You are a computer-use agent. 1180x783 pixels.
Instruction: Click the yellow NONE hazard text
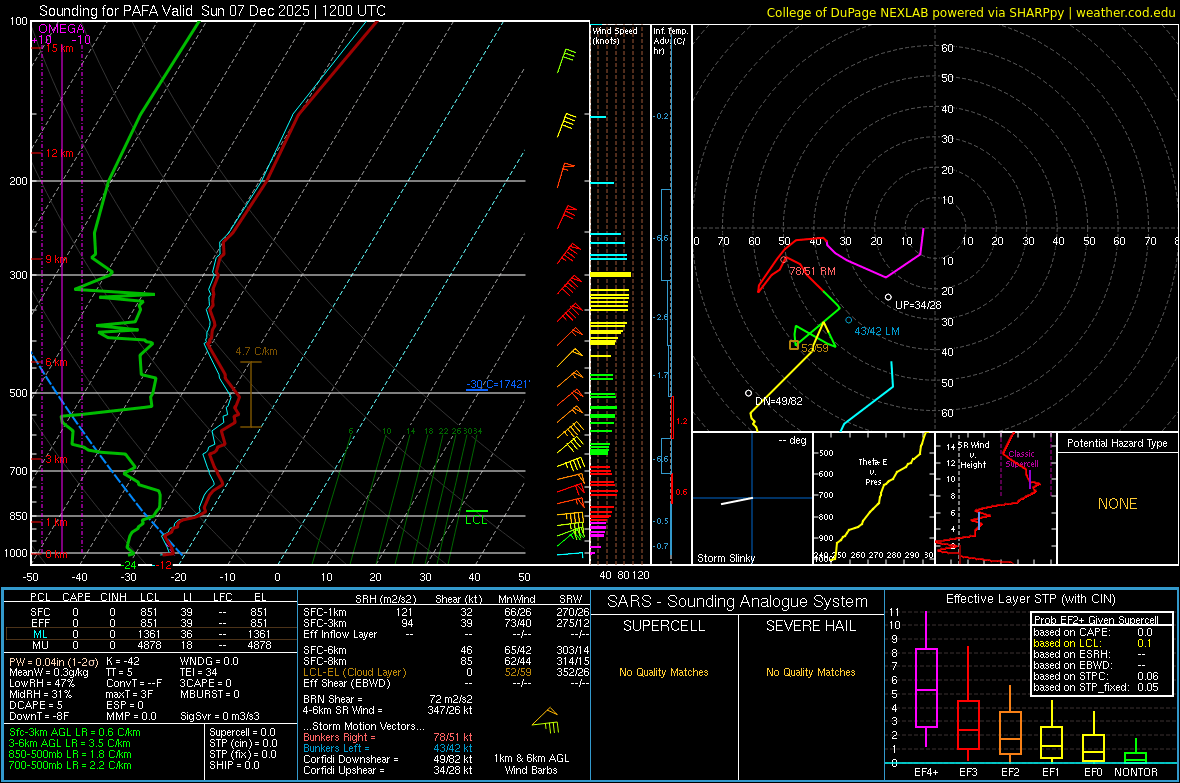click(1118, 504)
